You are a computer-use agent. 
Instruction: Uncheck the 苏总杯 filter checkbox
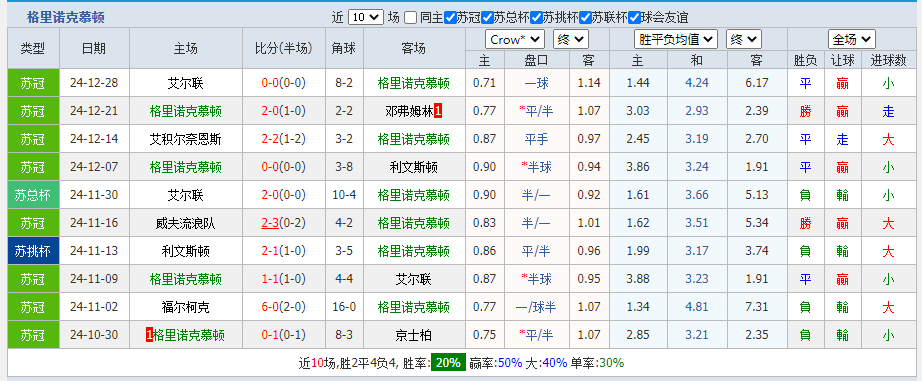coord(487,18)
